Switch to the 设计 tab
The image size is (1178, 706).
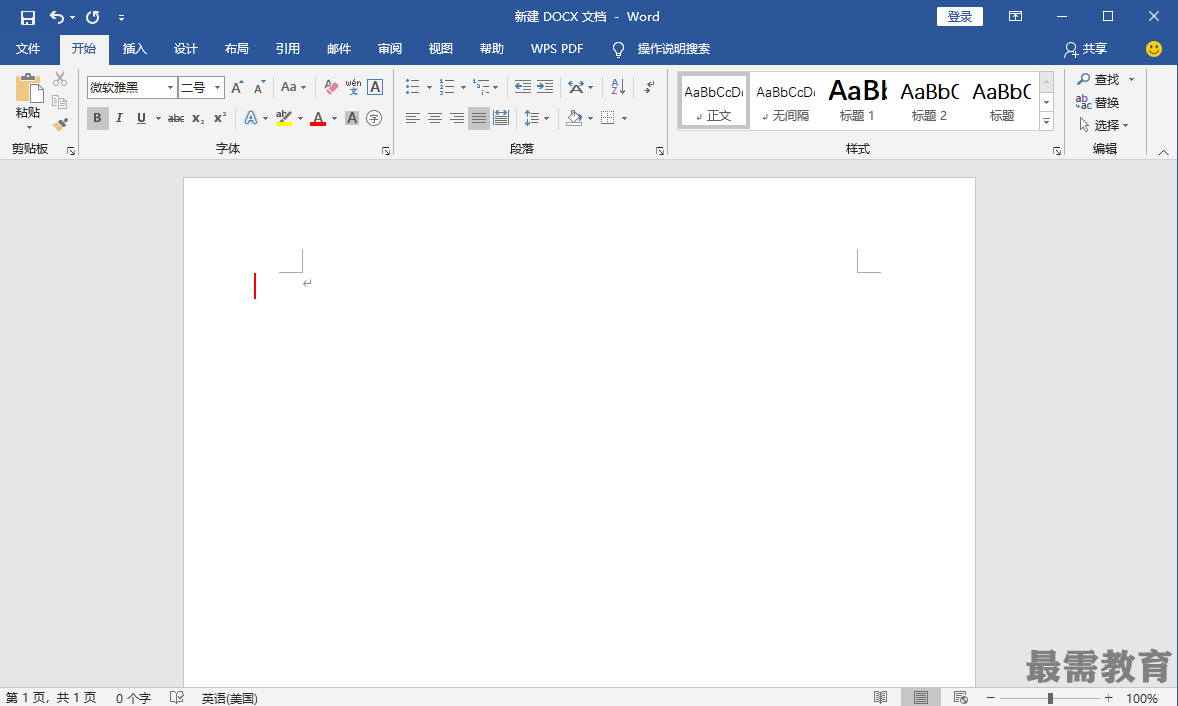coord(186,49)
